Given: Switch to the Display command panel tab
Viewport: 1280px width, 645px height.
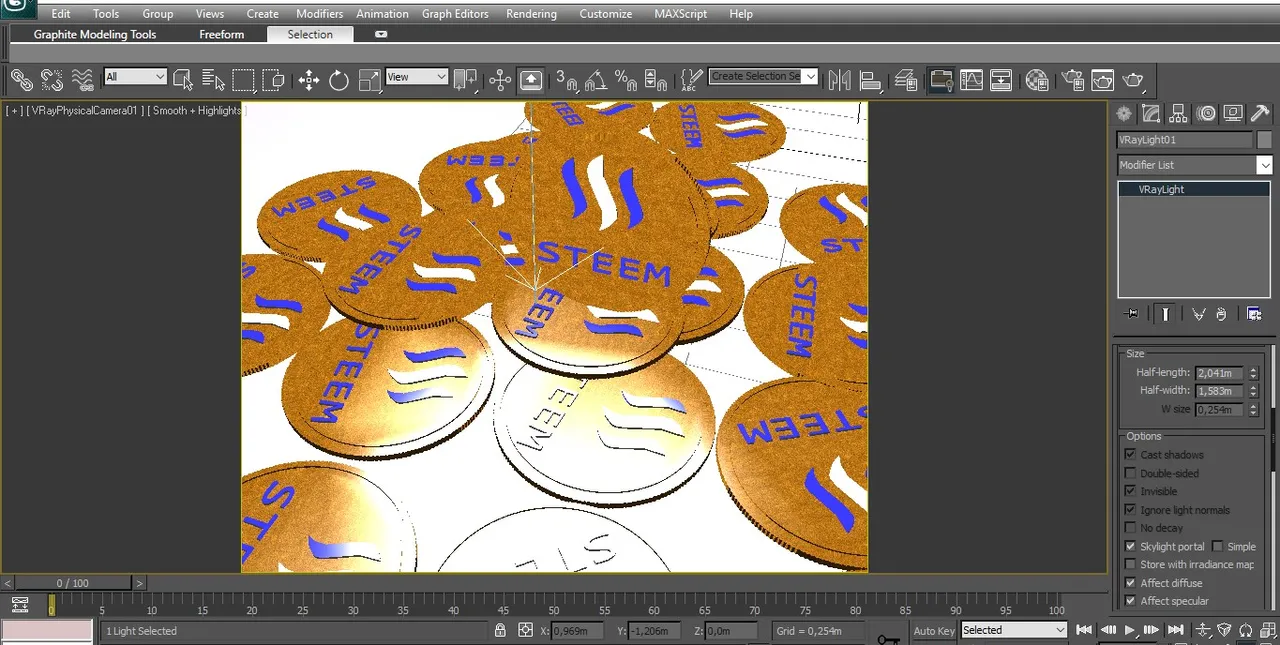Looking at the screenshot, I should [1233, 114].
